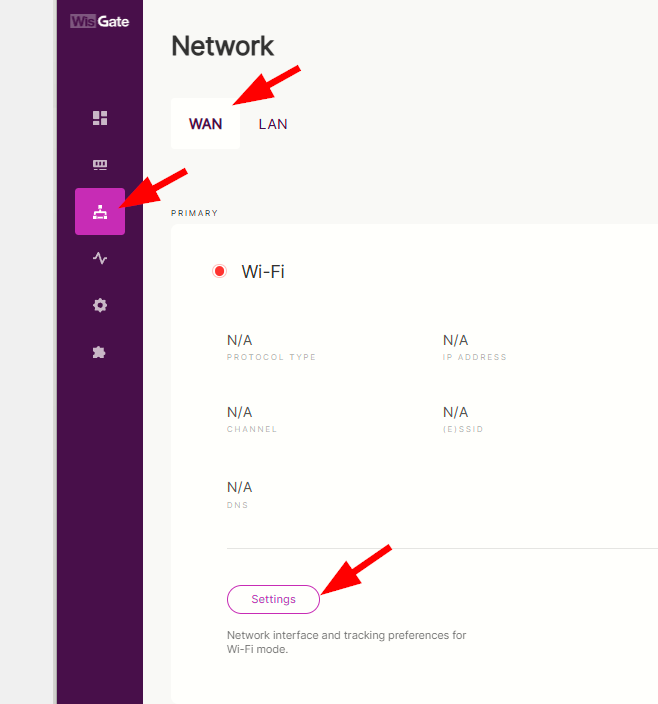Open the Wi-Fi Settings button
Viewport: 658px width, 704px height.
click(x=273, y=599)
